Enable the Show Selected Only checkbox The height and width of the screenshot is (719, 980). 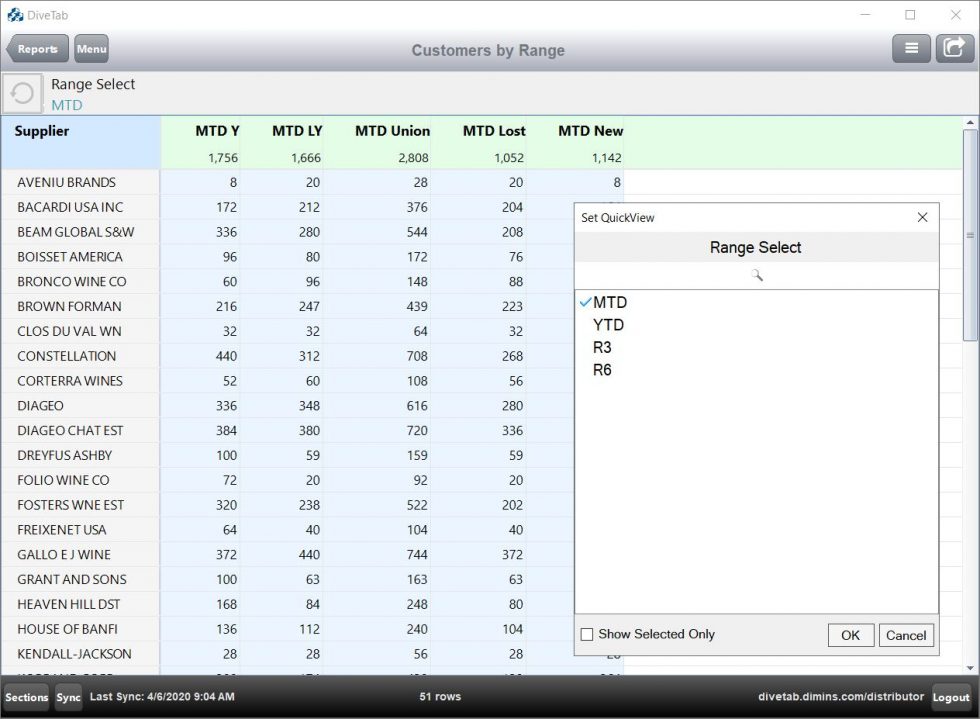586,634
